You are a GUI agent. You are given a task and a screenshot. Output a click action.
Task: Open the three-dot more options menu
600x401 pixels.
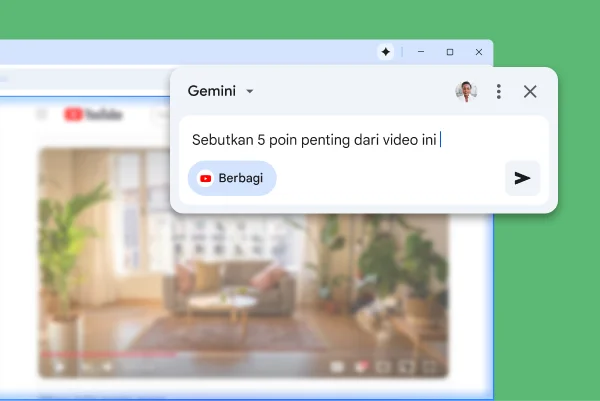(x=498, y=91)
